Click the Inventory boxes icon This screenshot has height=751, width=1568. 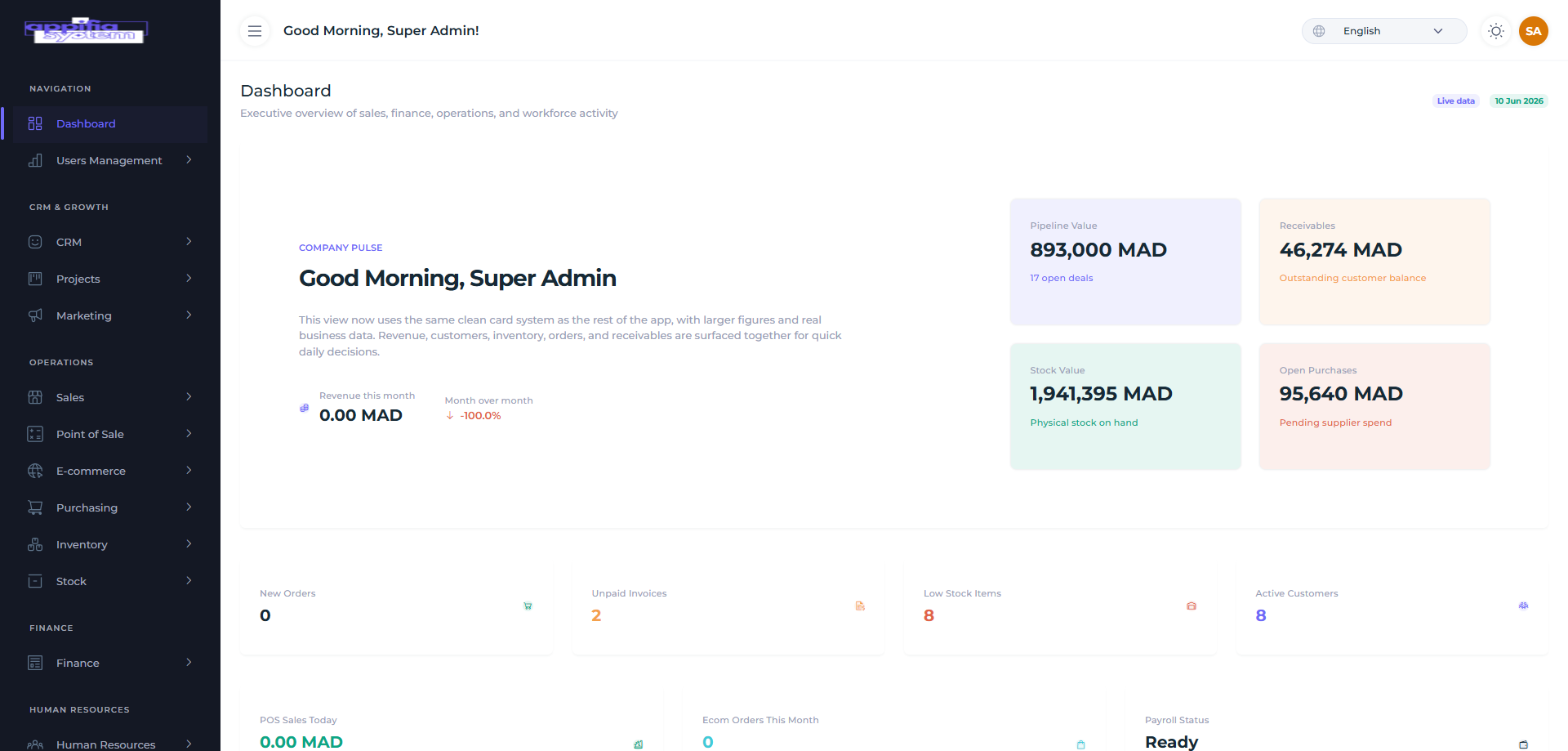(35, 544)
